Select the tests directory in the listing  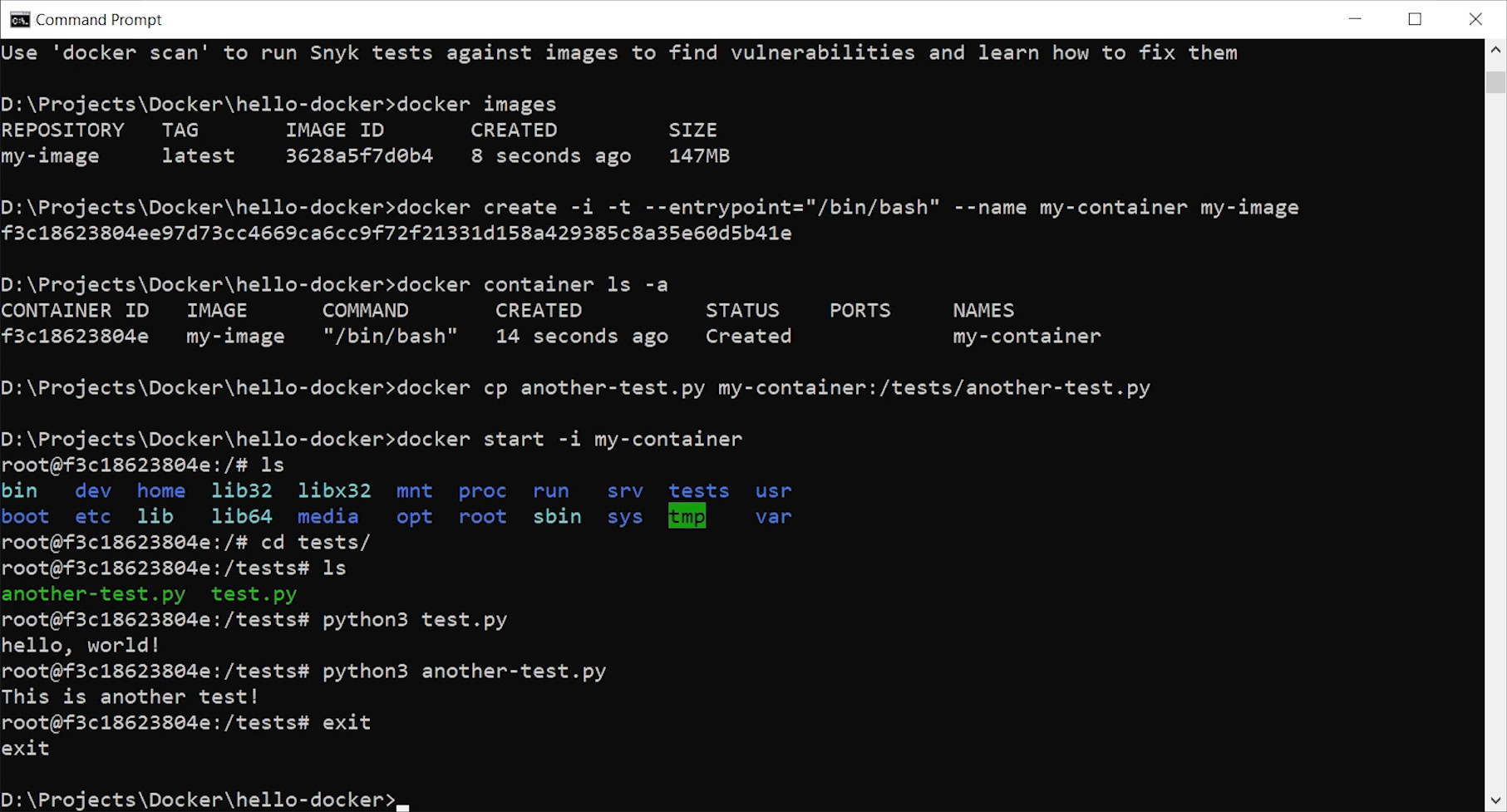698,490
